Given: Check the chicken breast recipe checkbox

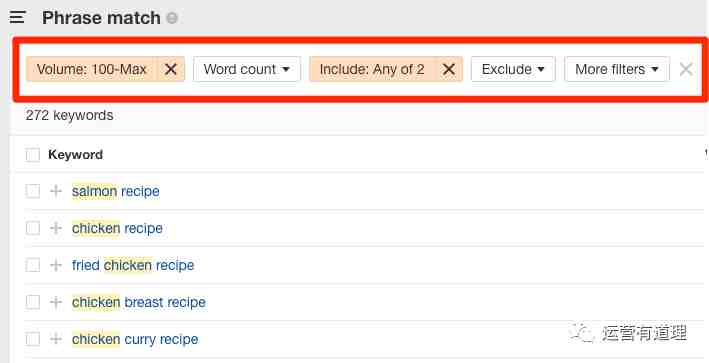Looking at the screenshot, I should pos(33,302).
